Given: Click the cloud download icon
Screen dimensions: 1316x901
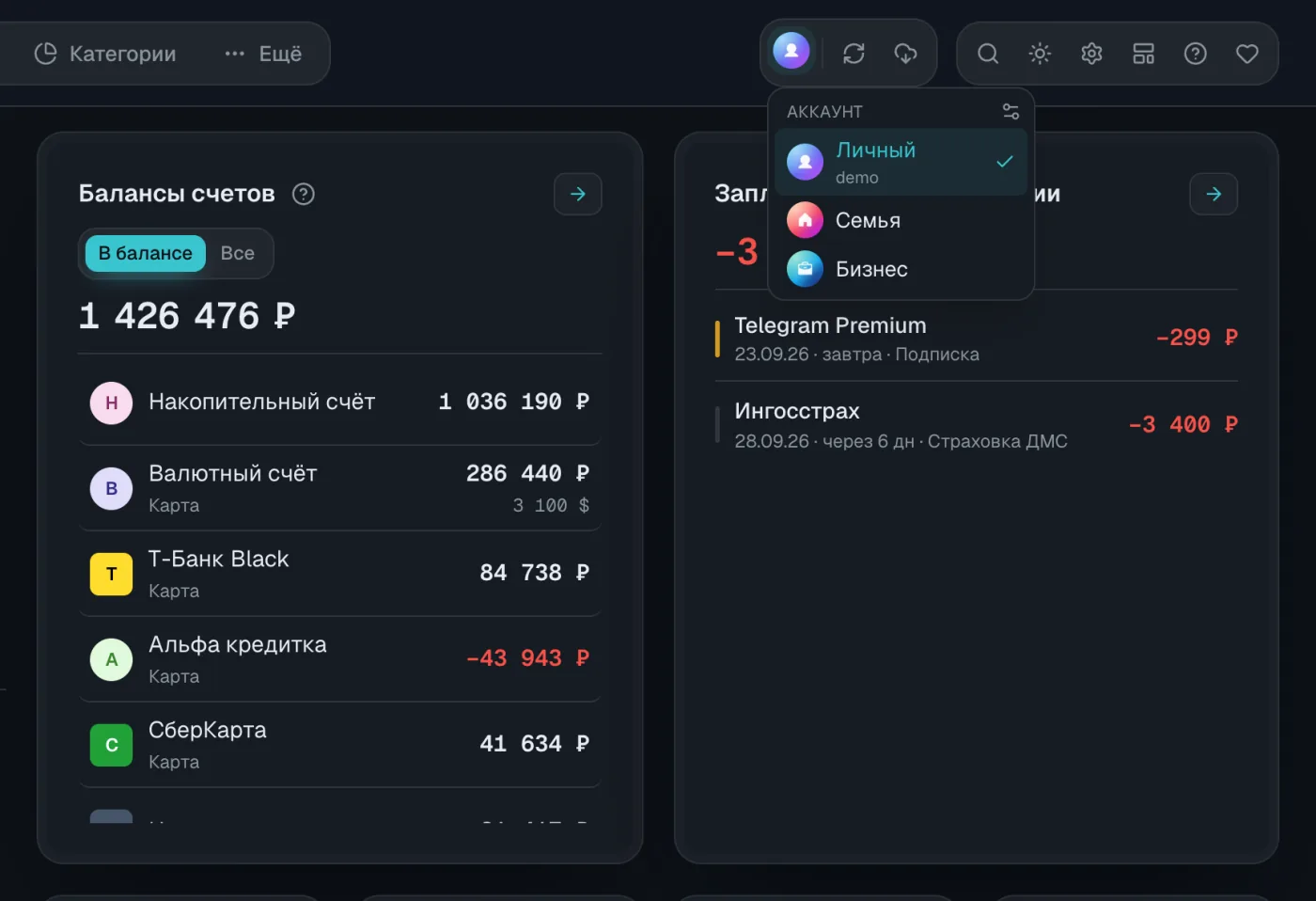Looking at the screenshot, I should (x=905, y=54).
